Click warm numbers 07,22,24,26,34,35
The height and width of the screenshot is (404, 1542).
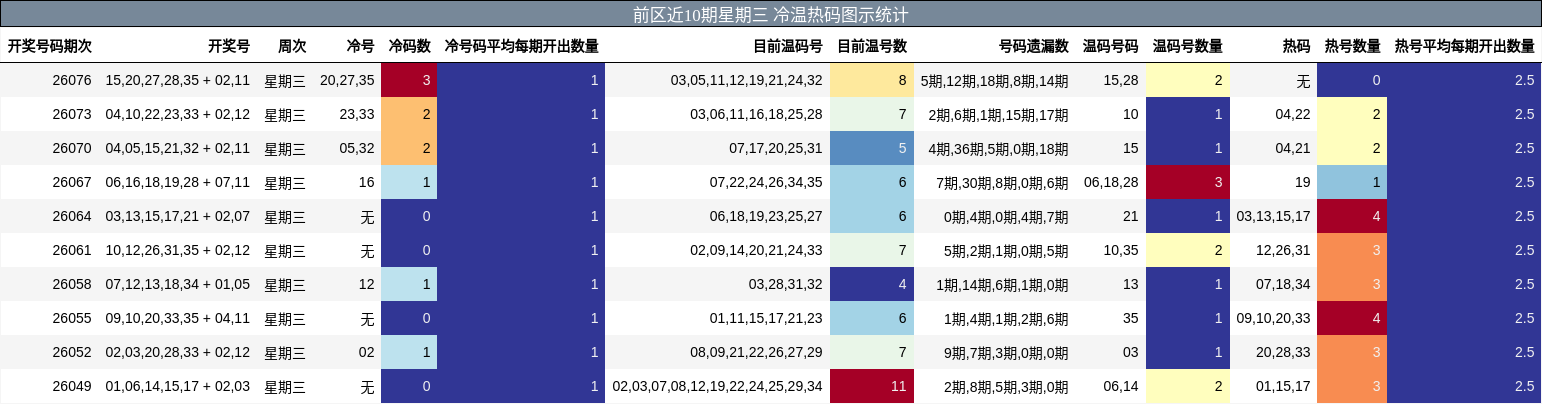tap(766, 182)
